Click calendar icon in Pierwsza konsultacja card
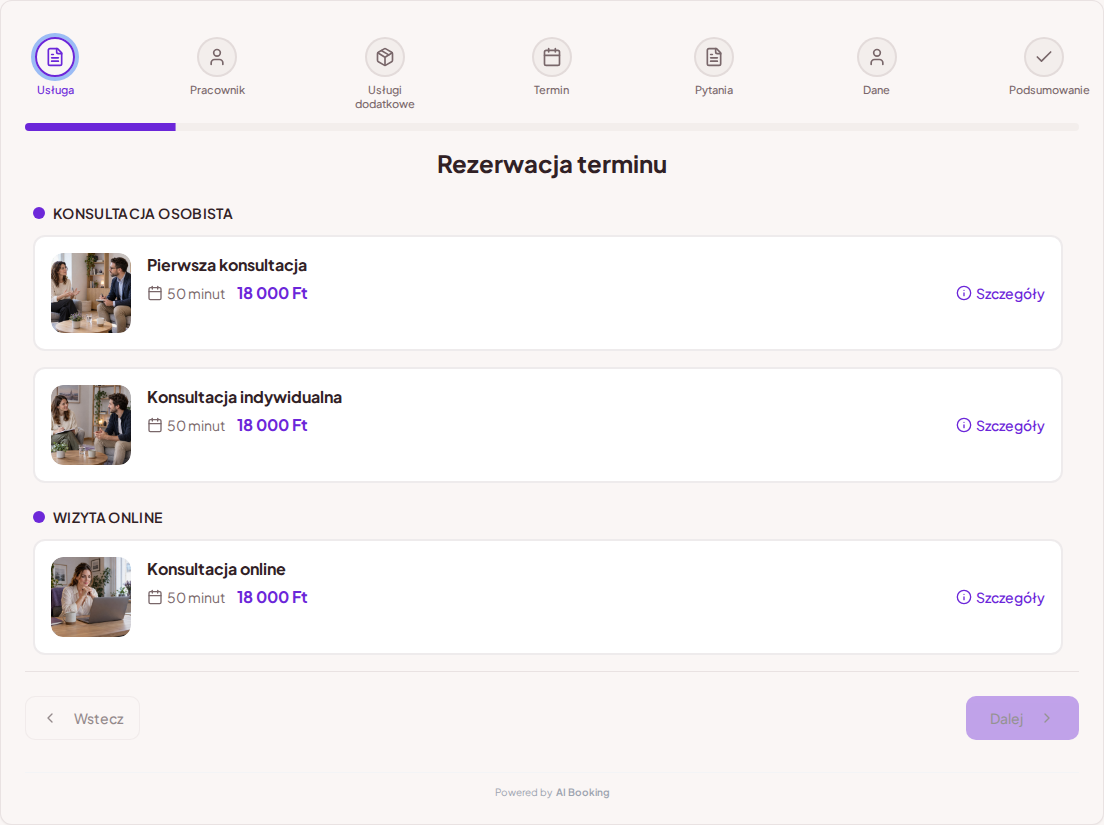 (155, 294)
